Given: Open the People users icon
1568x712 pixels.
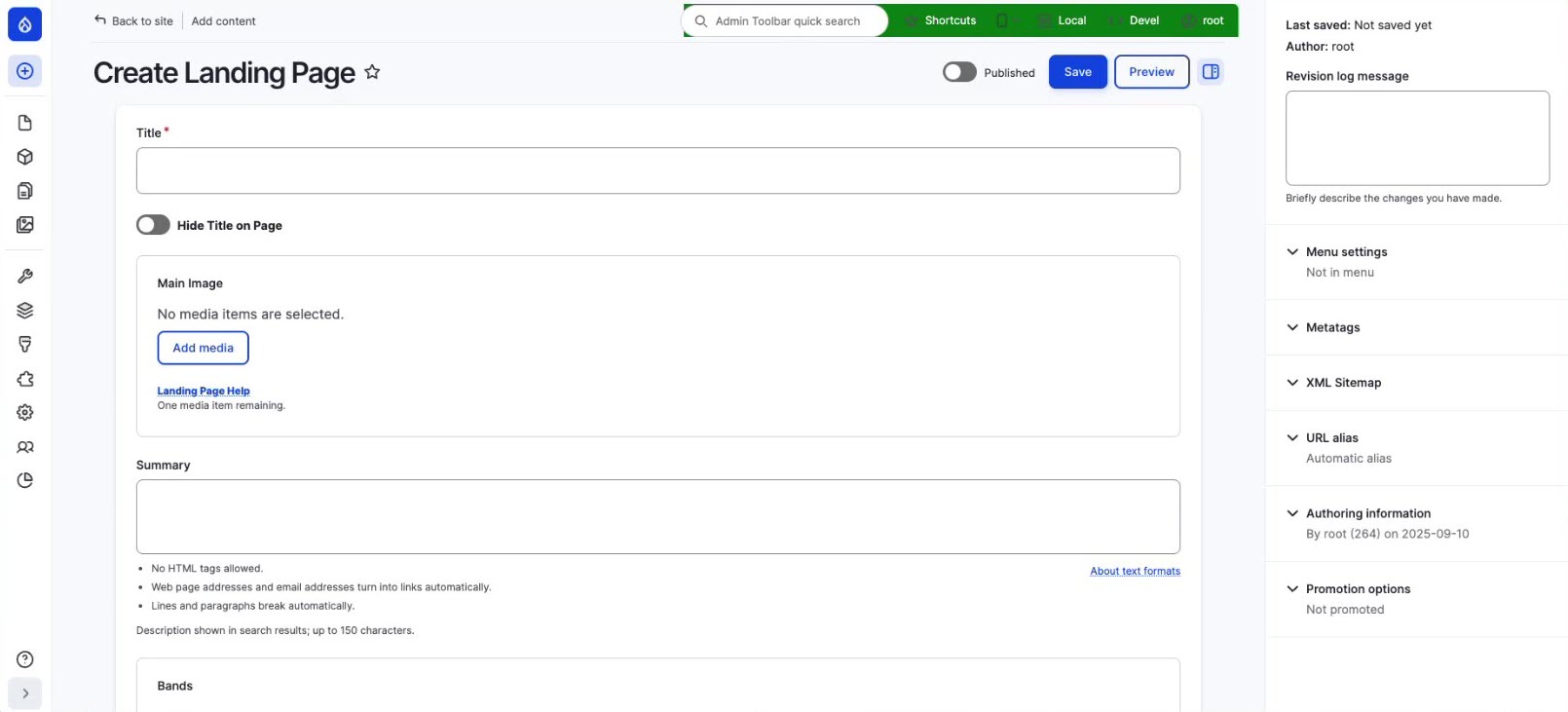Looking at the screenshot, I should [25, 447].
